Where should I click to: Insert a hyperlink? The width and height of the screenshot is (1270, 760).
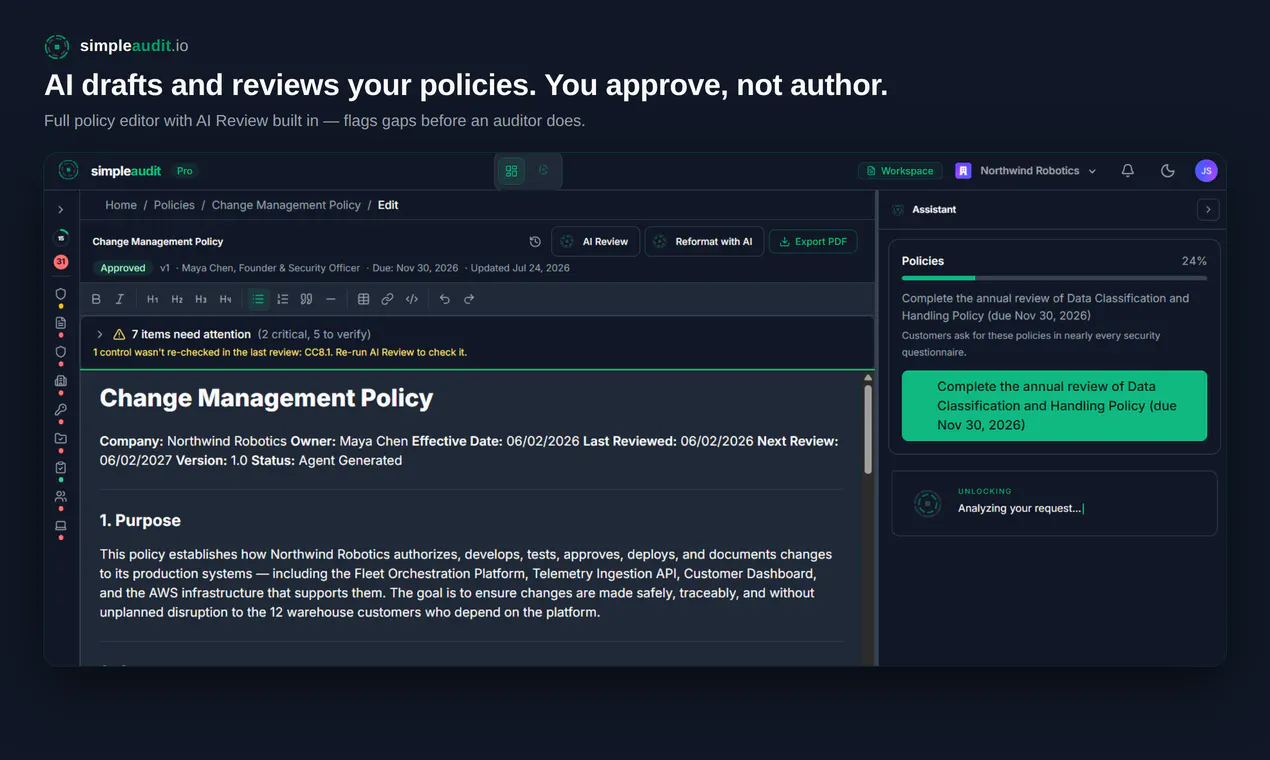[387, 299]
